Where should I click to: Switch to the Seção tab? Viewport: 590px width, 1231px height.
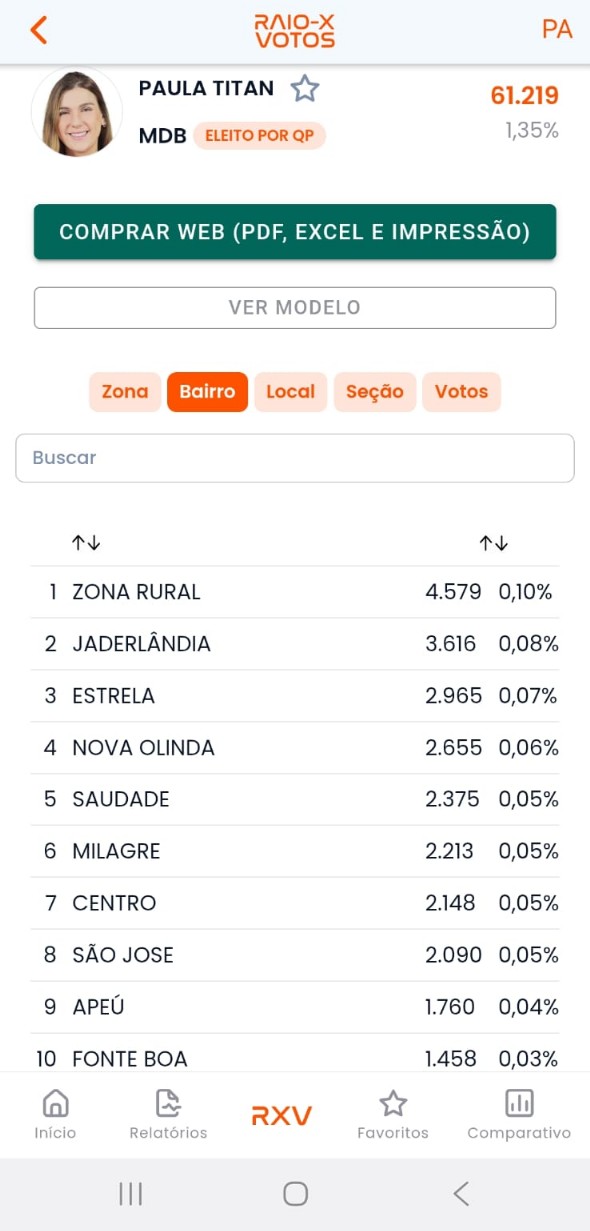click(x=375, y=392)
